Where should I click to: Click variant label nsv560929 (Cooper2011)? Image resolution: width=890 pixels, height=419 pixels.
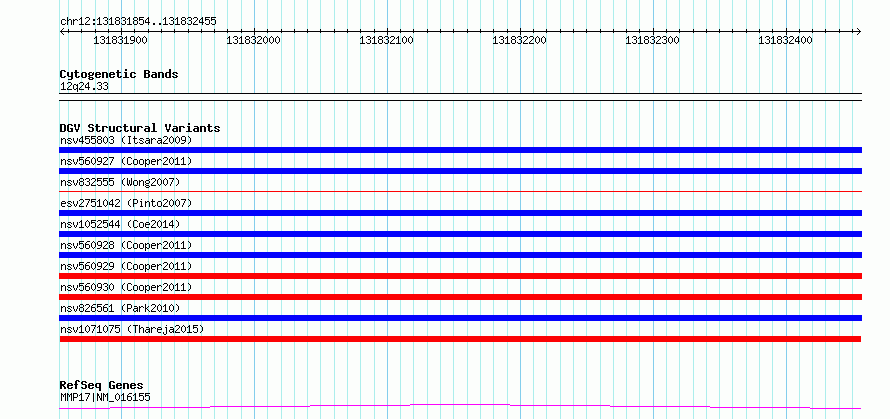126,266
